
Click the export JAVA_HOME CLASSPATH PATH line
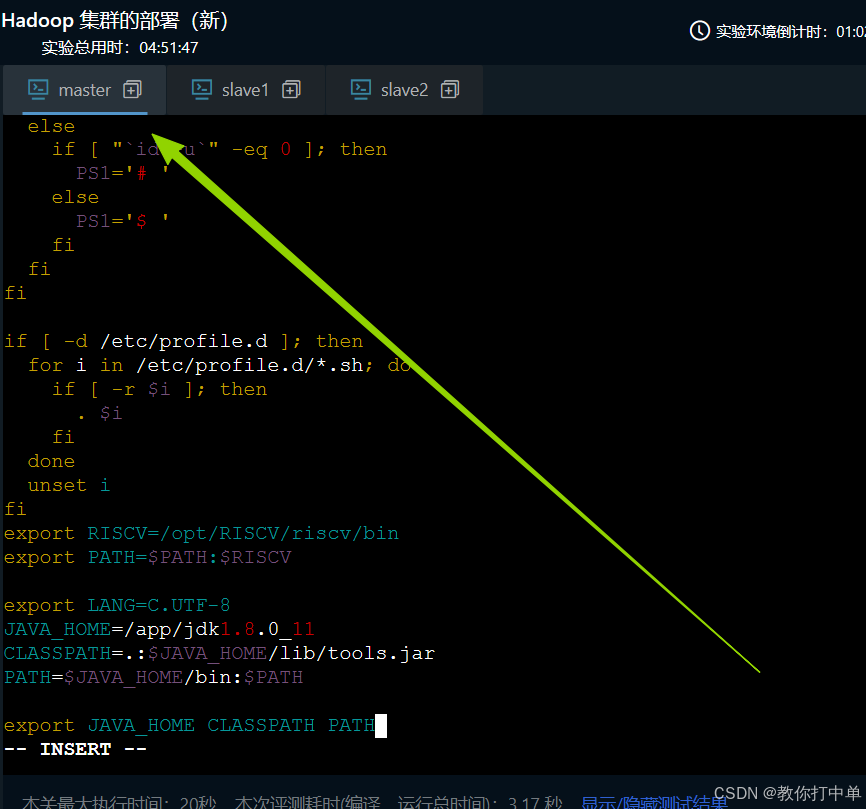(x=189, y=725)
